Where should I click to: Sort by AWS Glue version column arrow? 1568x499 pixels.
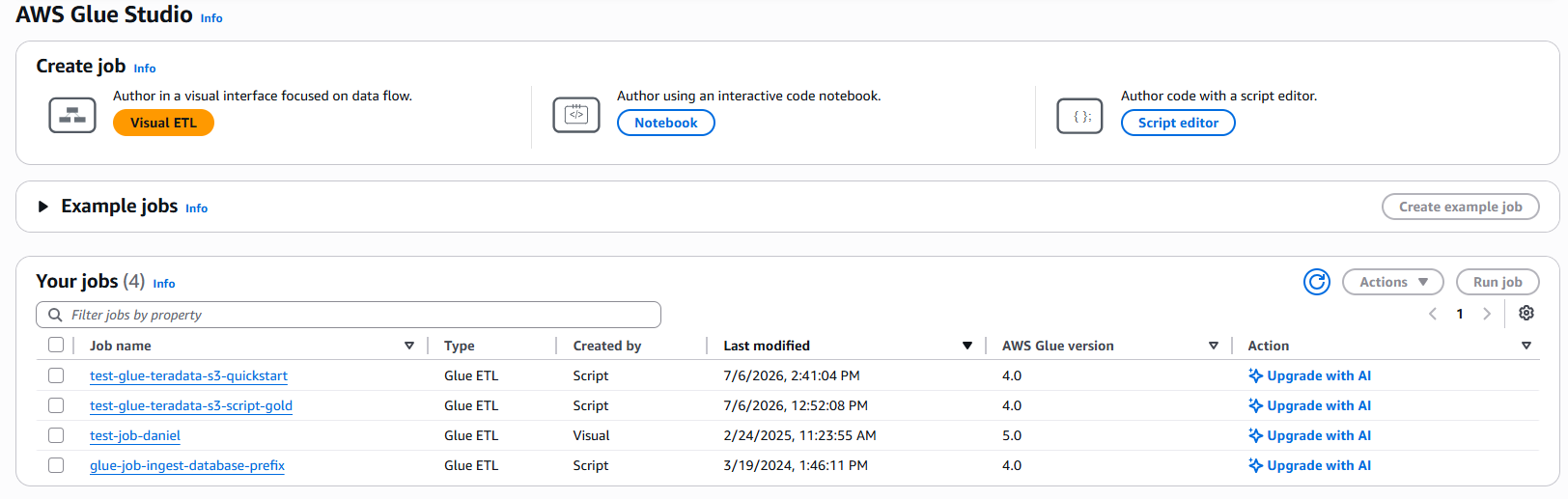[x=1214, y=346]
